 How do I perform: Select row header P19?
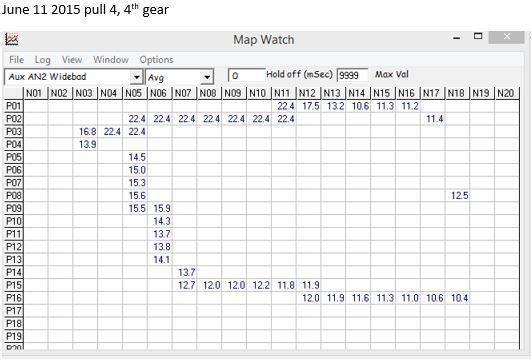[14, 336]
